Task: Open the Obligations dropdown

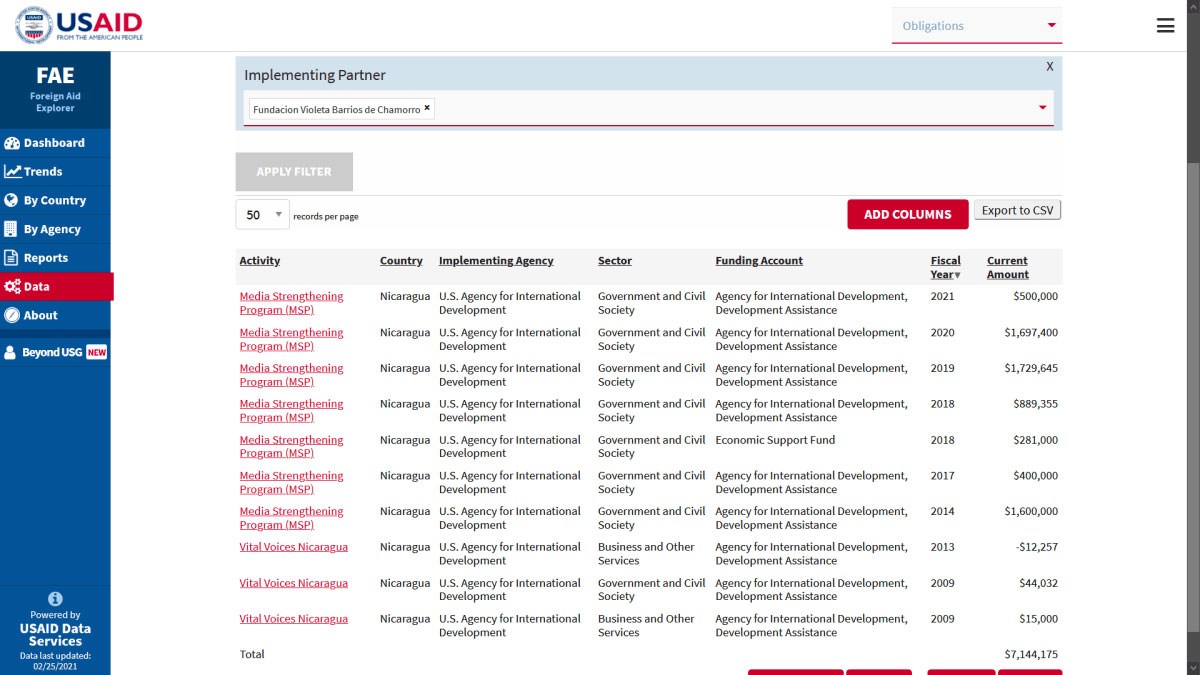Action: click(x=977, y=26)
